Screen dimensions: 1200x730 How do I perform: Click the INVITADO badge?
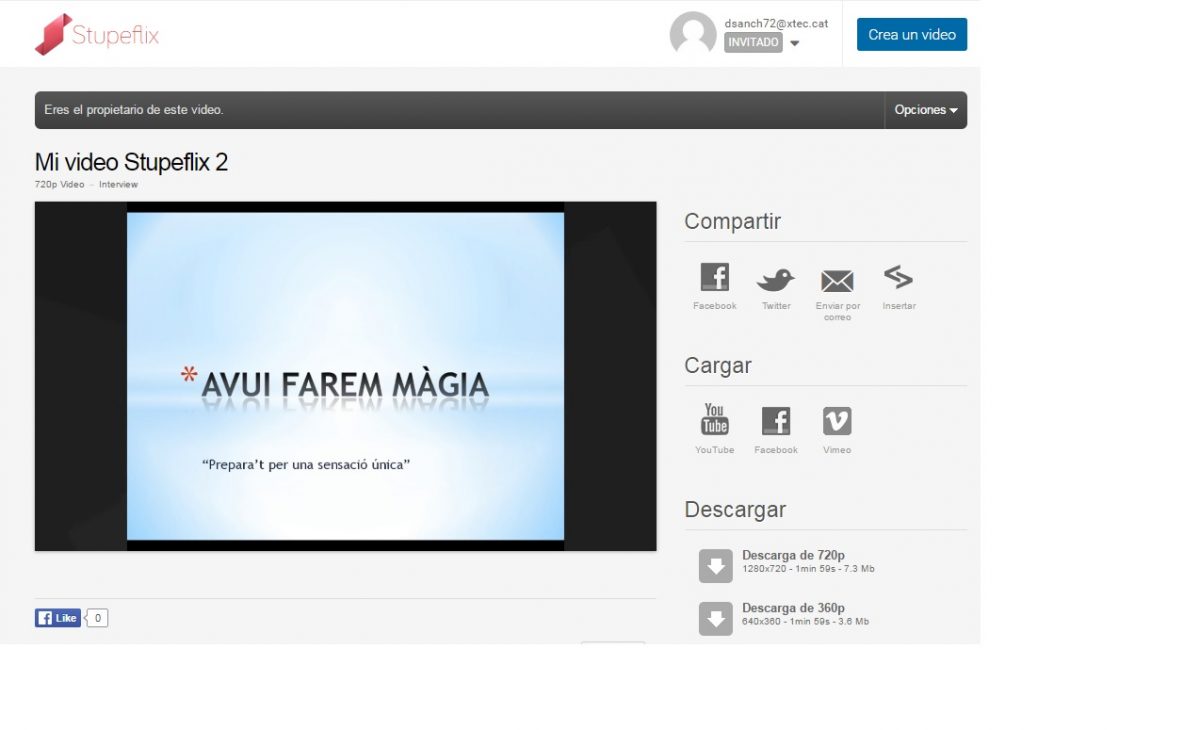[753, 43]
